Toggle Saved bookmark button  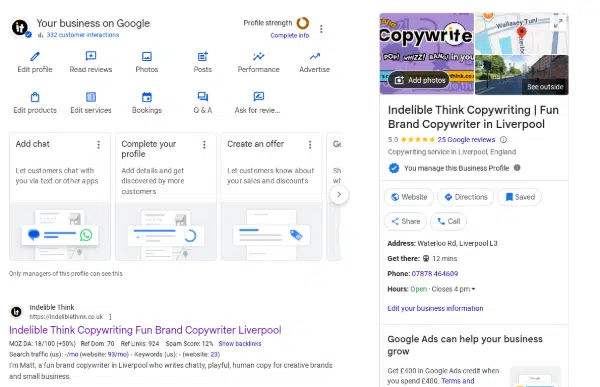[x=520, y=197]
